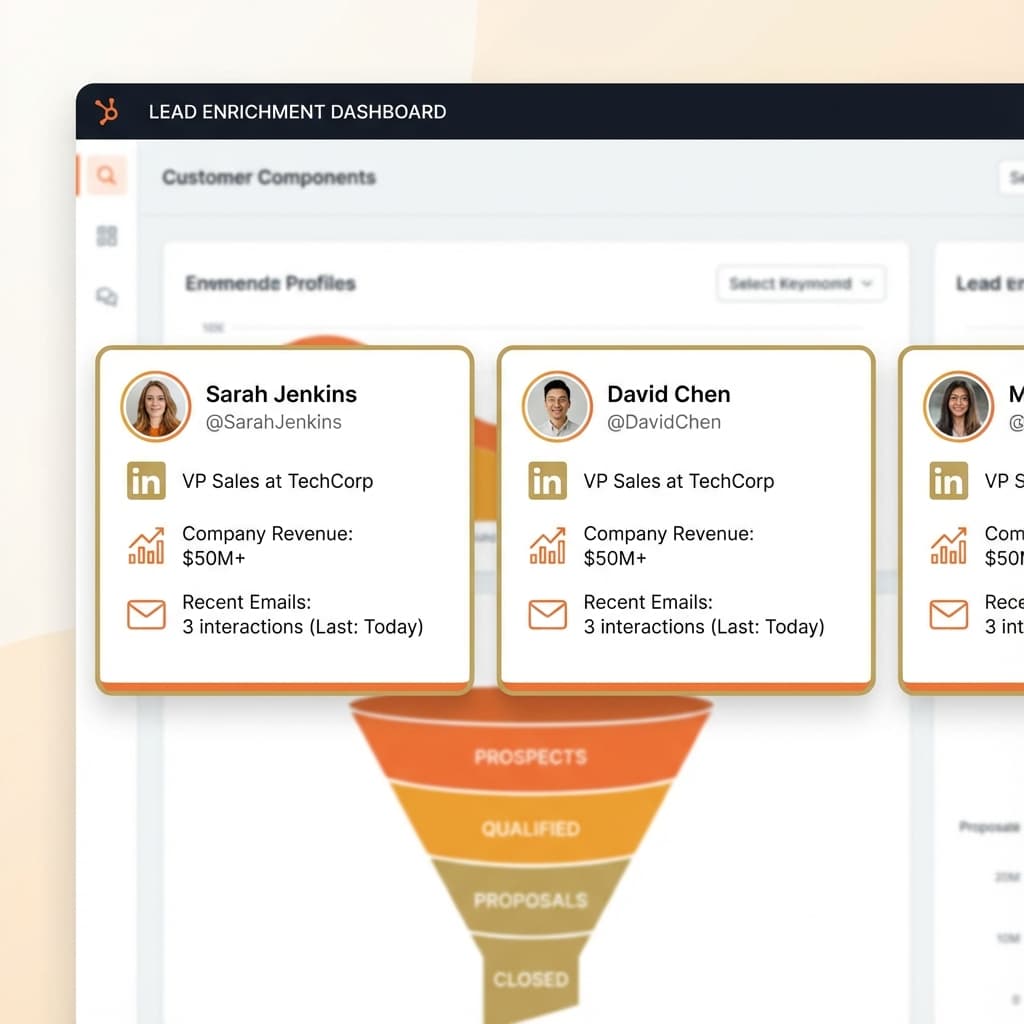Open the grid apps icon in sidebar
This screenshot has width=1024, height=1024.
106,236
